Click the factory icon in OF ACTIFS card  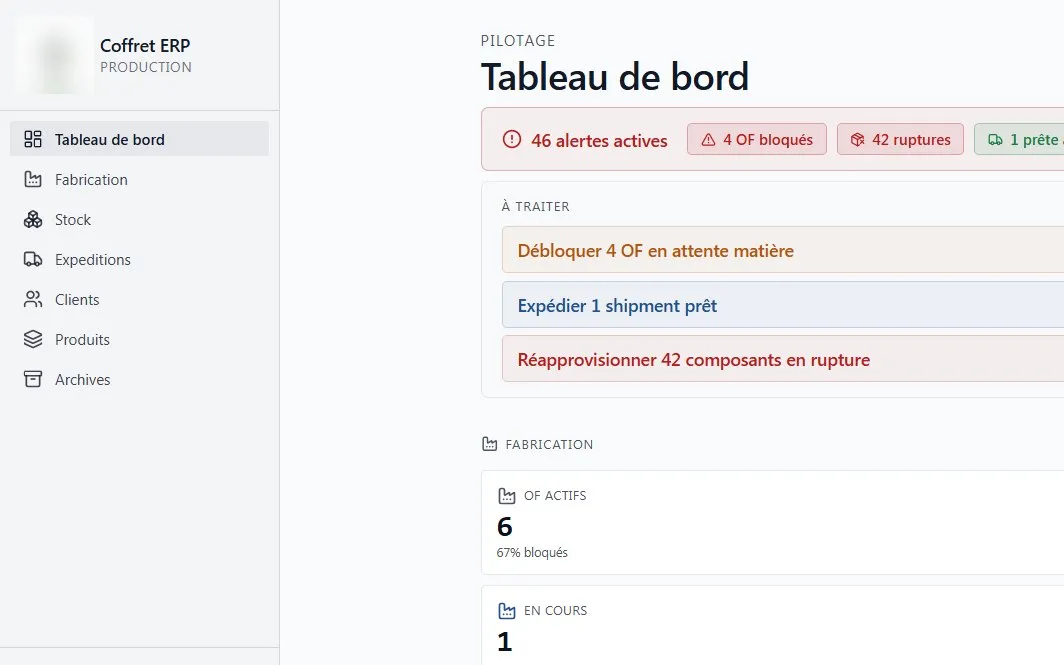click(507, 495)
